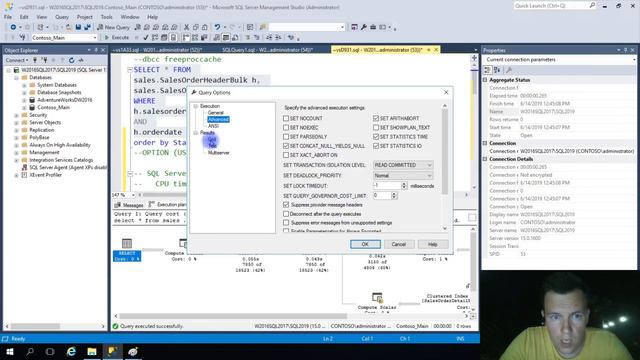Check Disconnect after the query executes
Image resolution: width=640 pixels, height=360 pixels.
[286, 214]
